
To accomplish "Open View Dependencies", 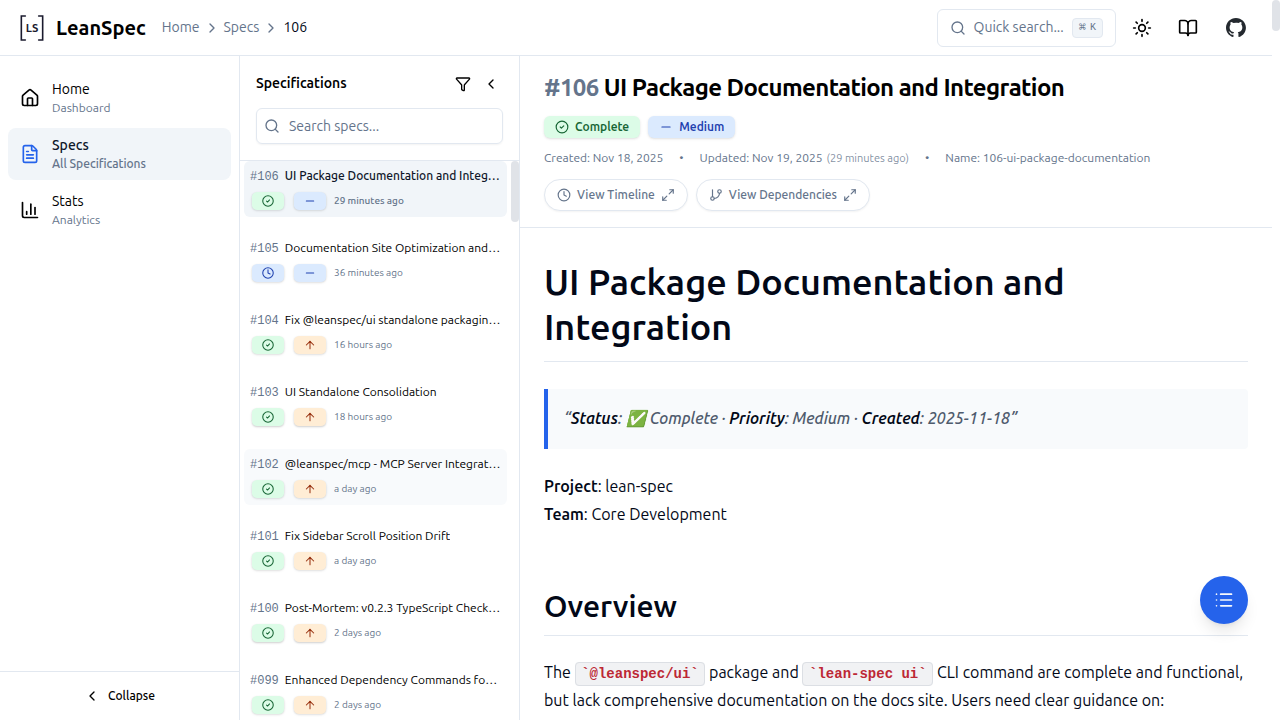I will (x=783, y=194).
